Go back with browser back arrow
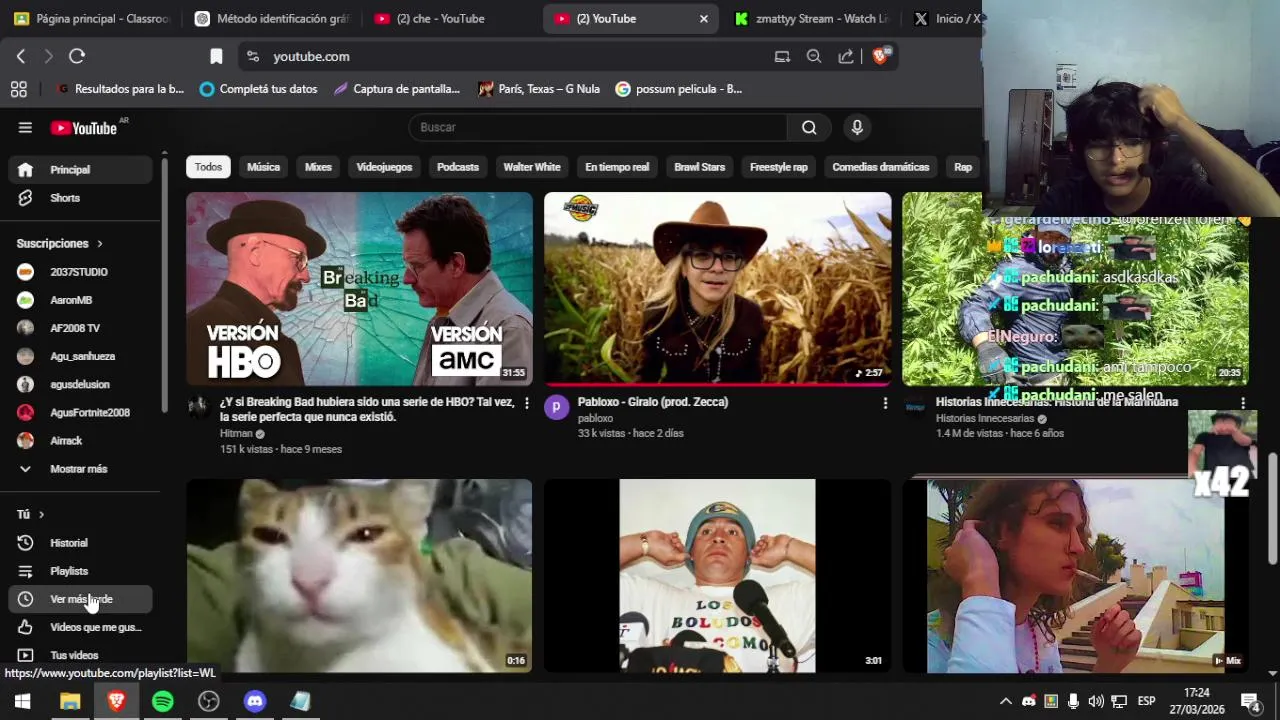The width and height of the screenshot is (1280, 720). [x=21, y=57]
